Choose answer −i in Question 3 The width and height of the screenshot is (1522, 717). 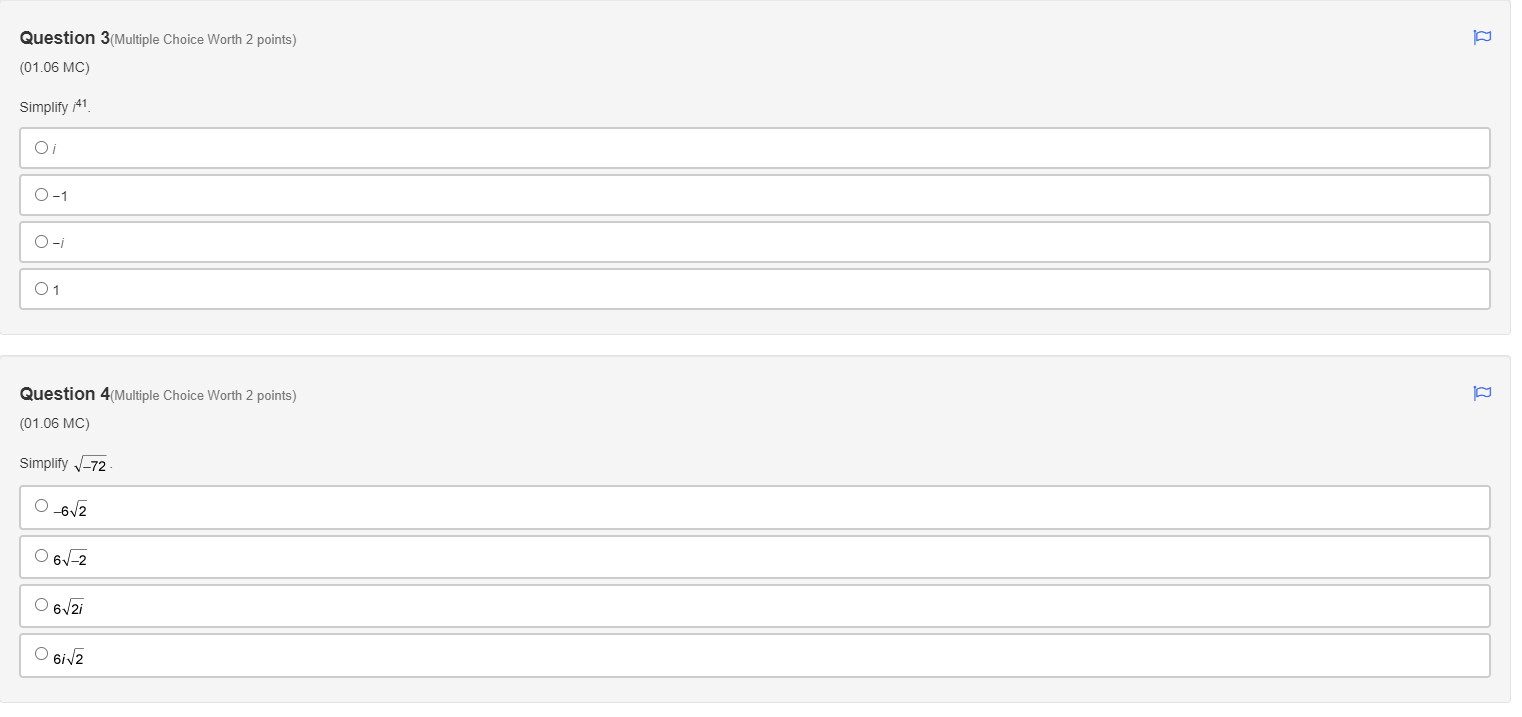coord(41,241)
